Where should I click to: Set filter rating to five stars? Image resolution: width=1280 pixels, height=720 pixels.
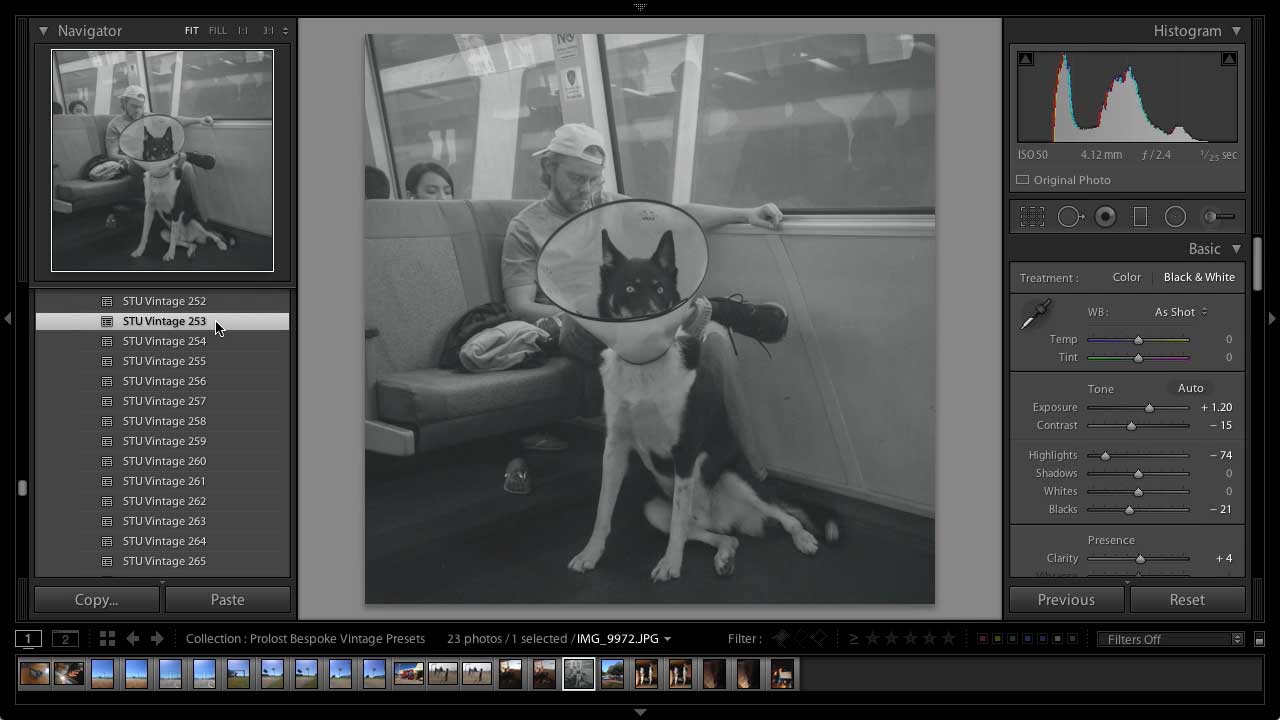pos(948,638)
